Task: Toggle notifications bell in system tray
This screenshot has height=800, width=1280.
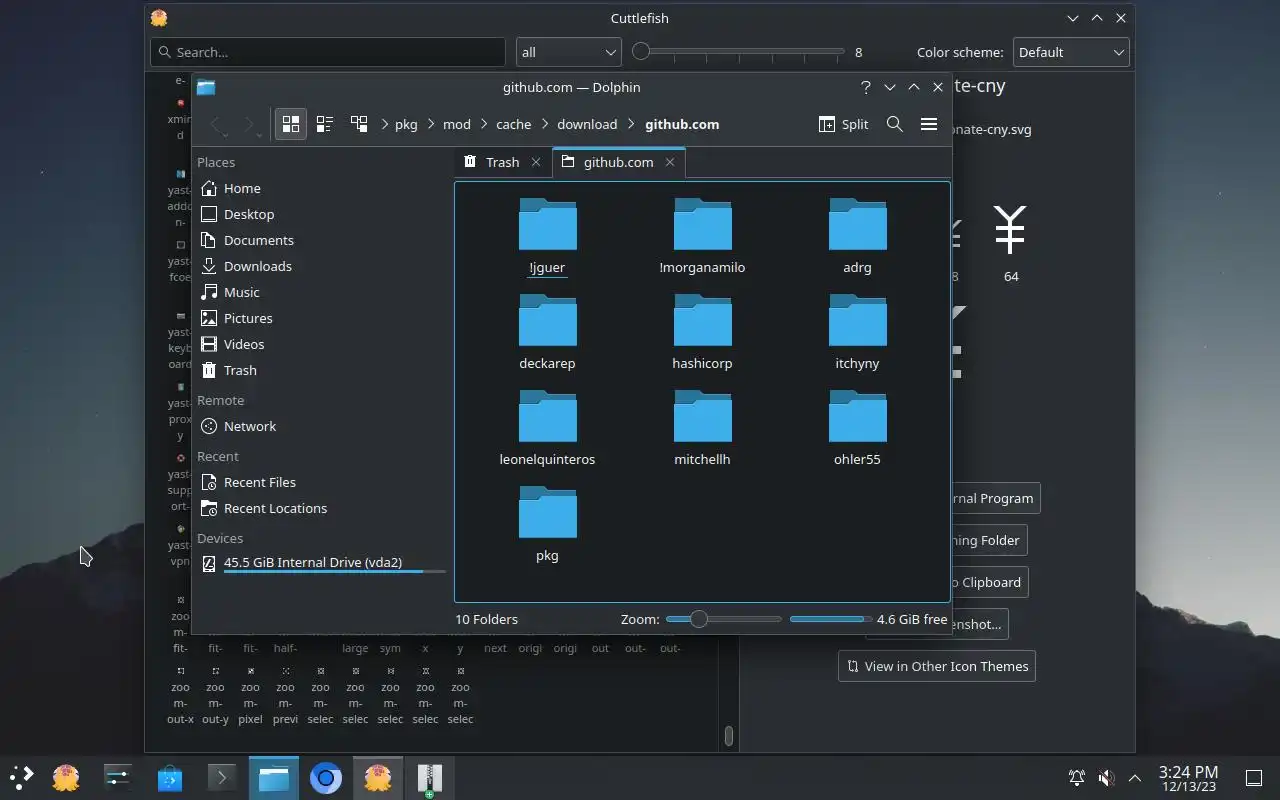Action: [1077, 778]
